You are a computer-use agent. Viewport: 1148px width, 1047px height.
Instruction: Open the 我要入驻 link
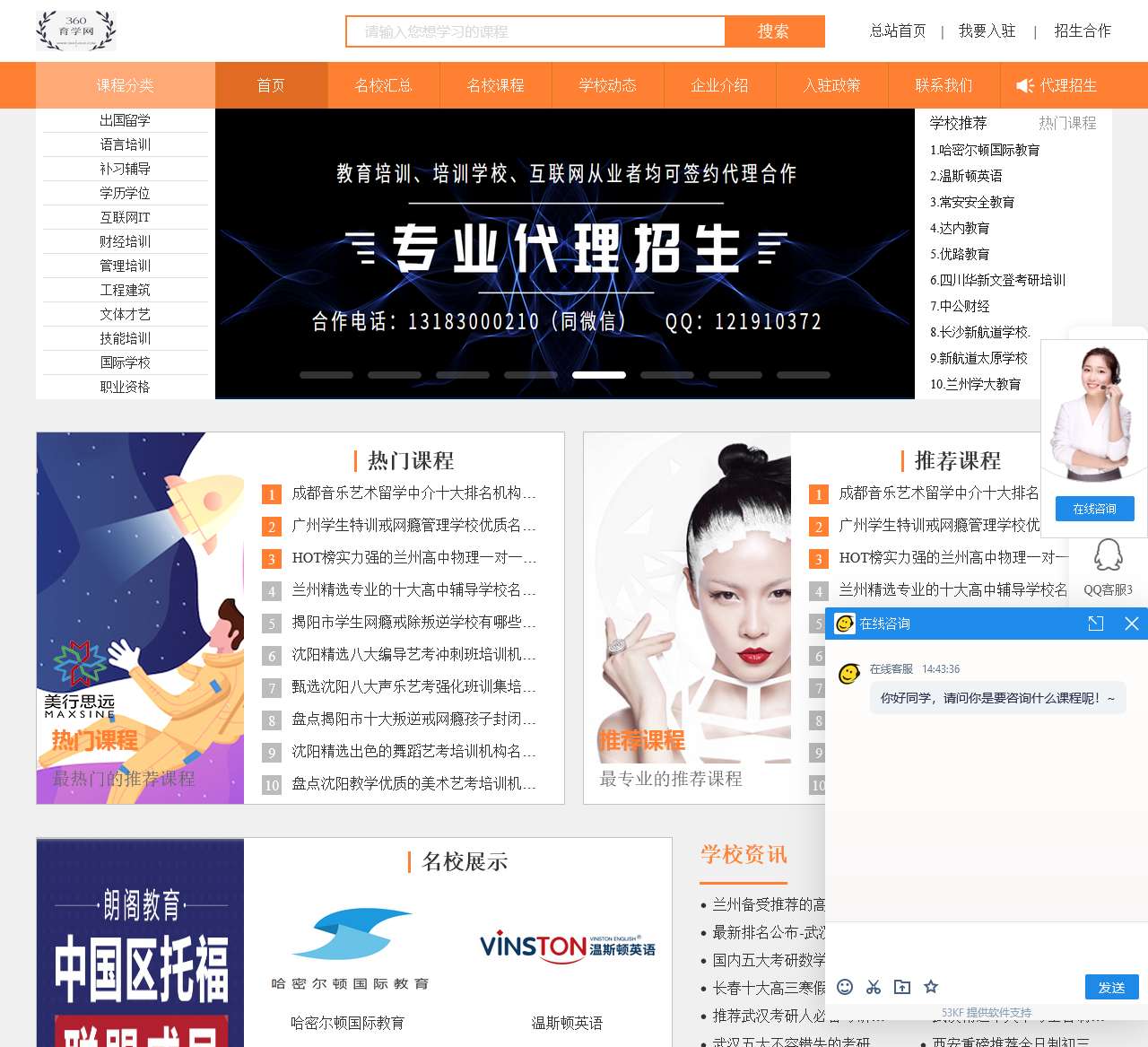[x=987, y=31]
